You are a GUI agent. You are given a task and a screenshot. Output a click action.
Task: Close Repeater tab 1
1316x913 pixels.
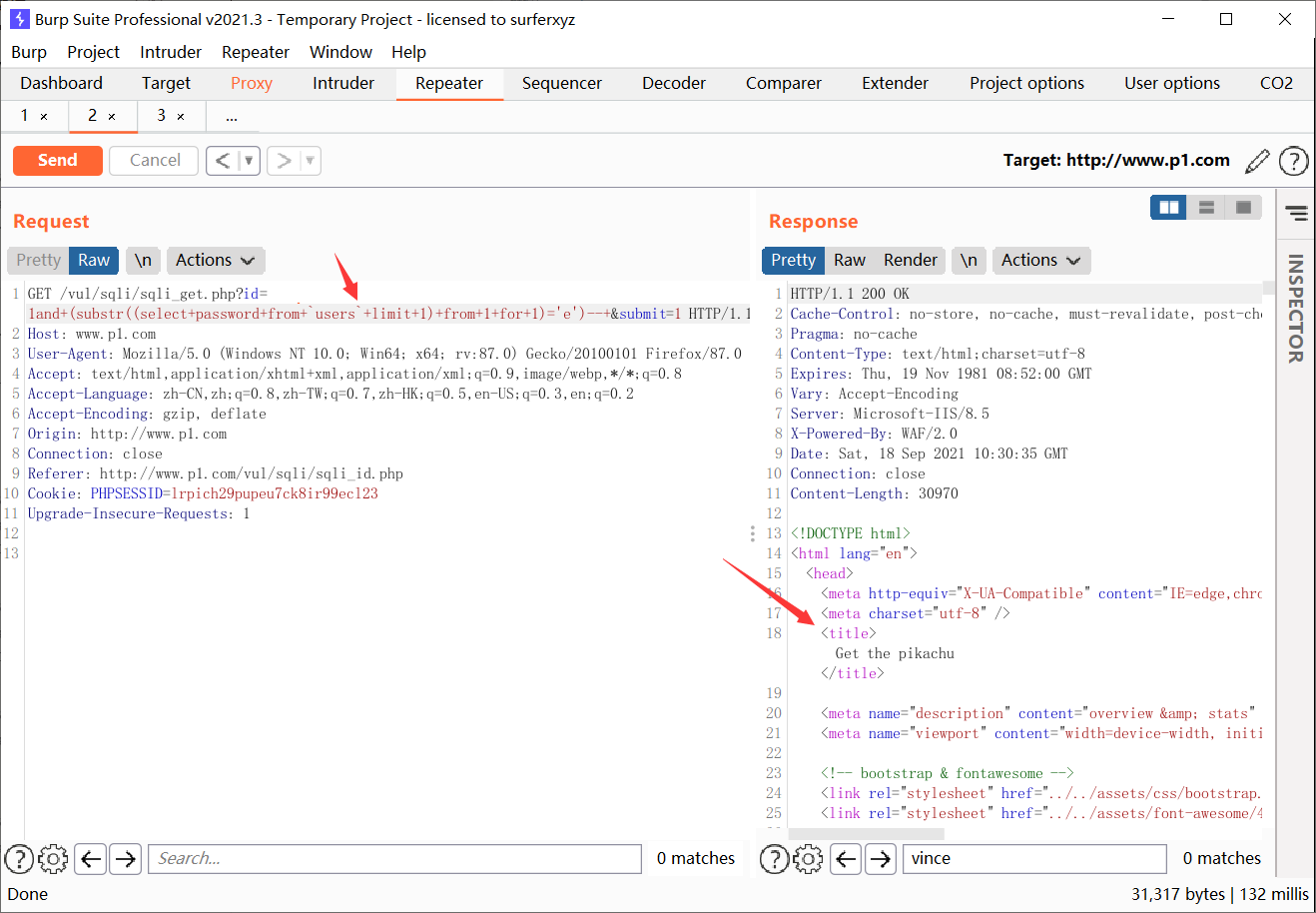tap(44, 117)
